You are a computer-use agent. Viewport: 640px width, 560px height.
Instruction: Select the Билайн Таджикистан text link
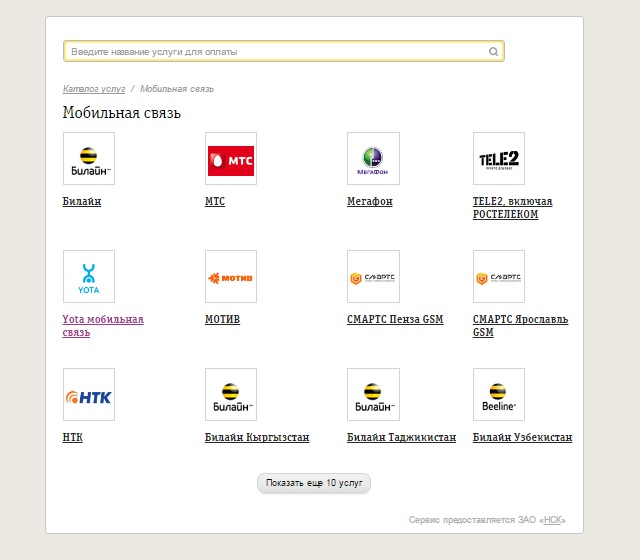(401, 438)
